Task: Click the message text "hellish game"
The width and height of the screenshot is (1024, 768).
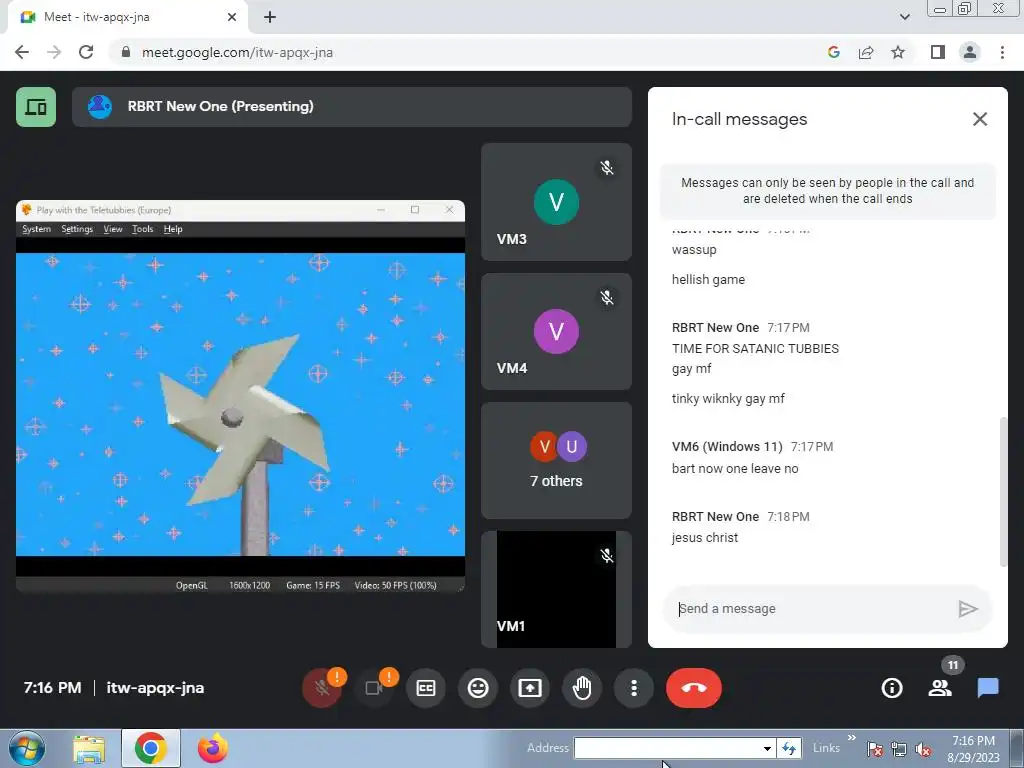Action: click(x=708, y=280)
